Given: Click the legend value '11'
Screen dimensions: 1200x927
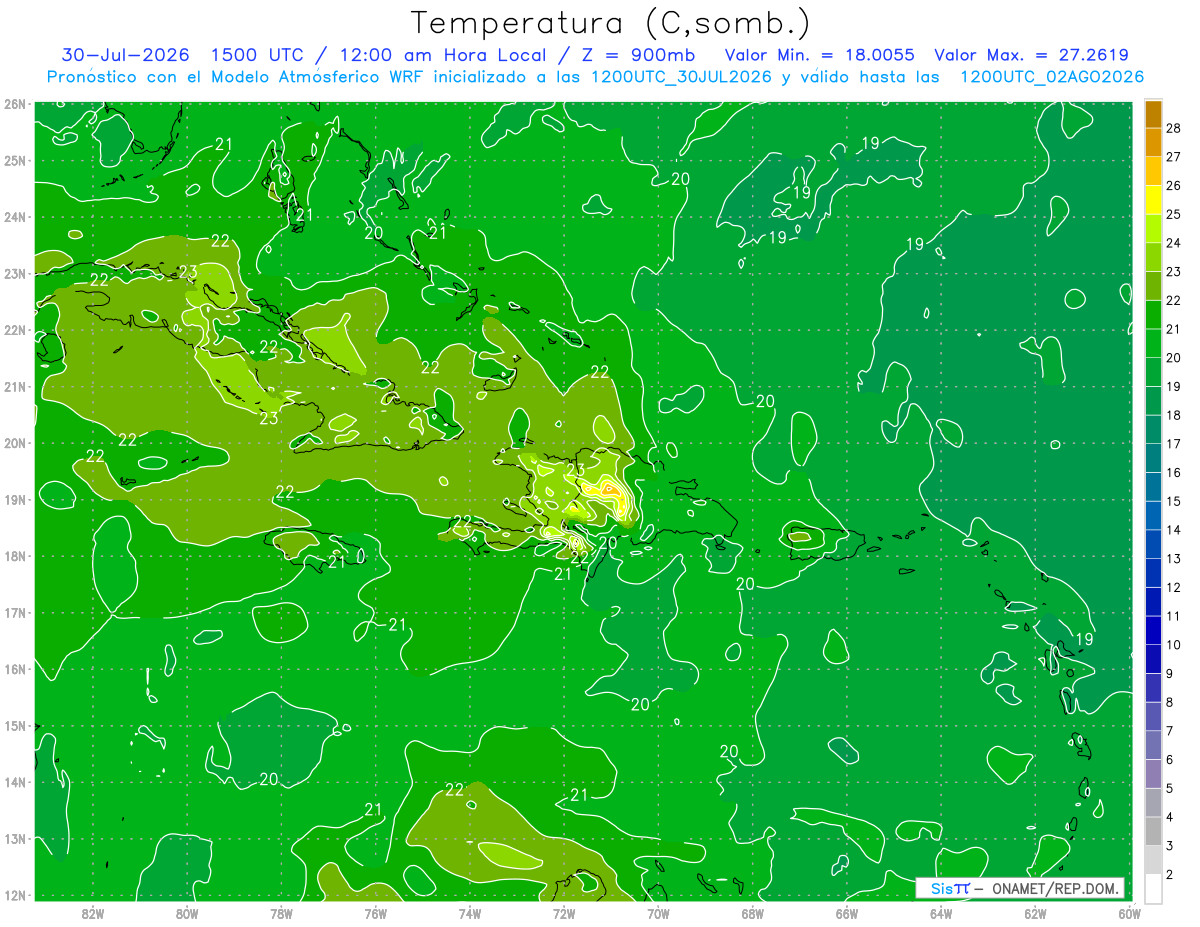Looking at the screenshot, I should point(1174,616).
